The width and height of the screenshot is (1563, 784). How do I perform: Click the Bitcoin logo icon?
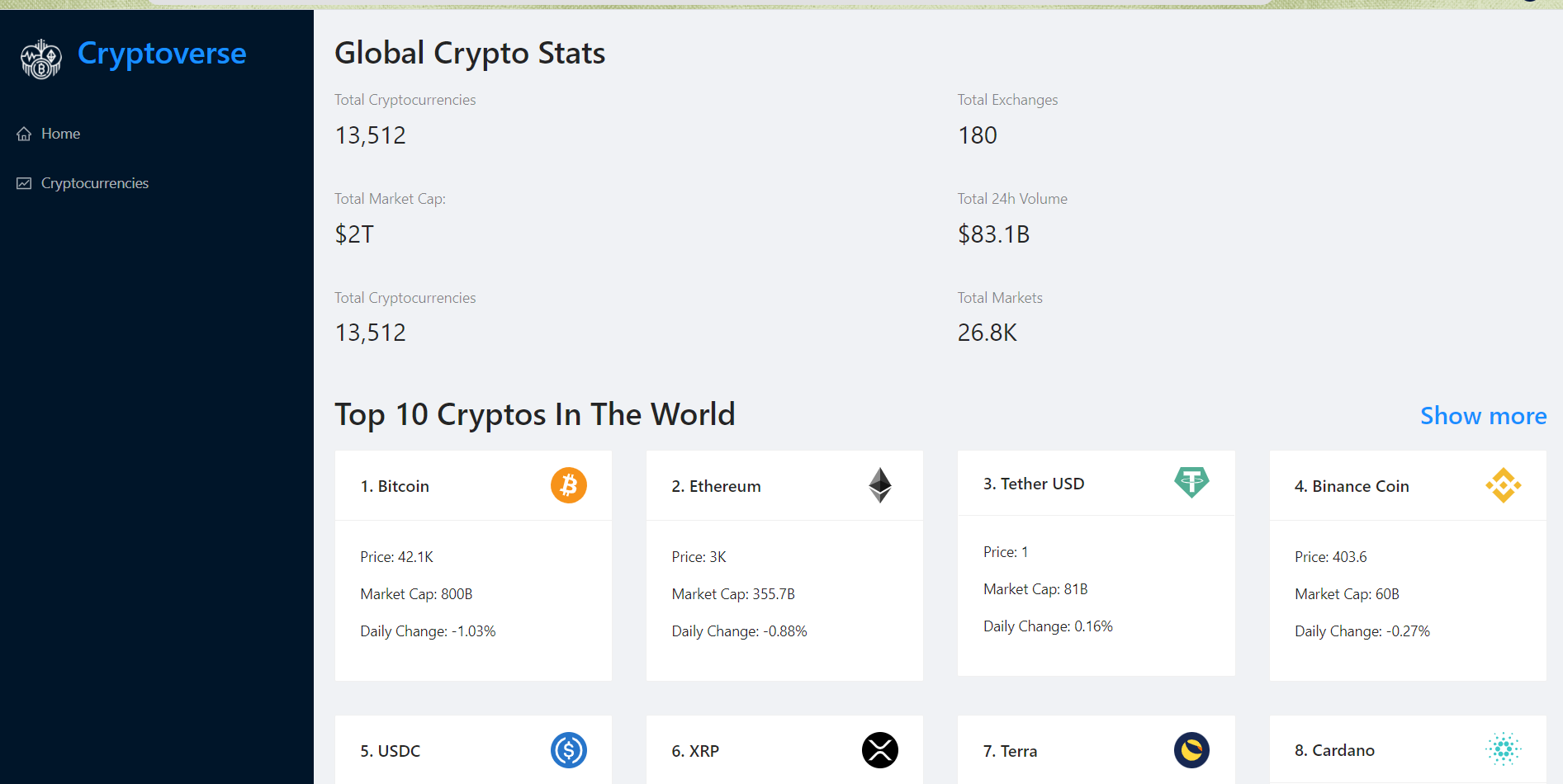click(568, 485)
